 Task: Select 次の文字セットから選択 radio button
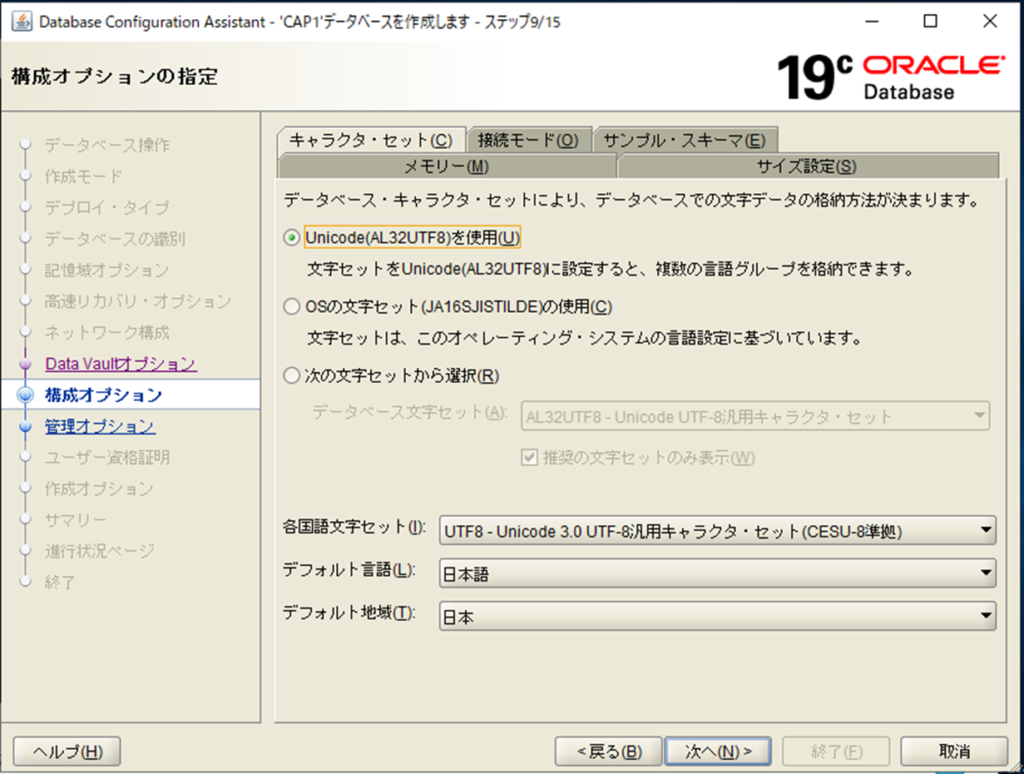[292, 376]
